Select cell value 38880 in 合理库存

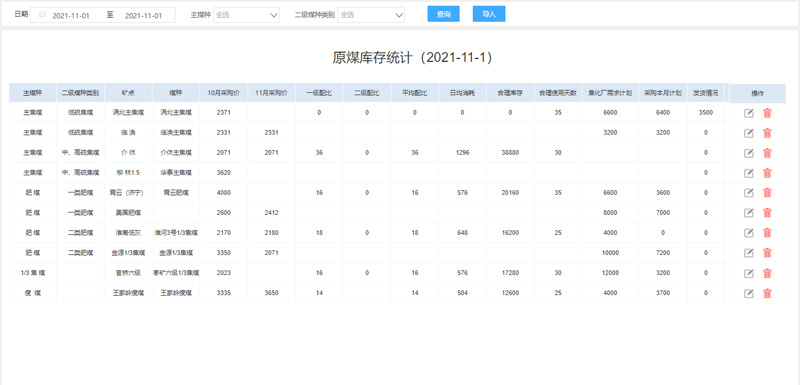pos(510,152)
